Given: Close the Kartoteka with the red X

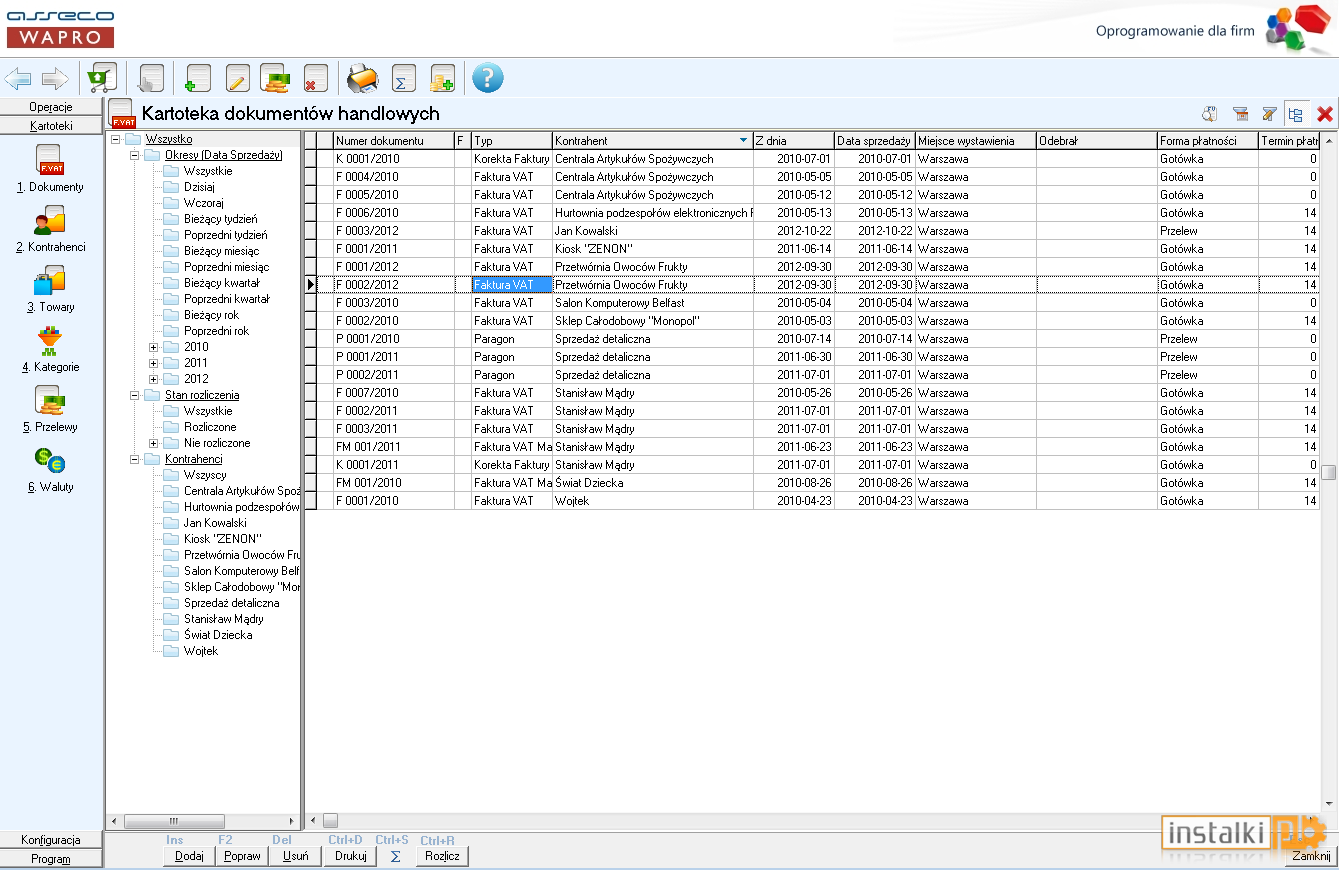Looking at the screenshot, I should click(x=1325, y=114).
